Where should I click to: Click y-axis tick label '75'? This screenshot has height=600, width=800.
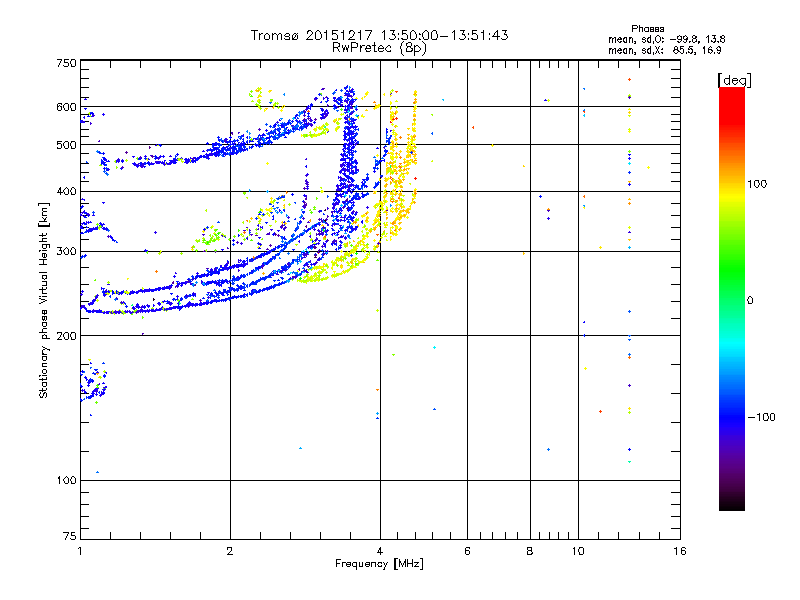coord(70,536)
